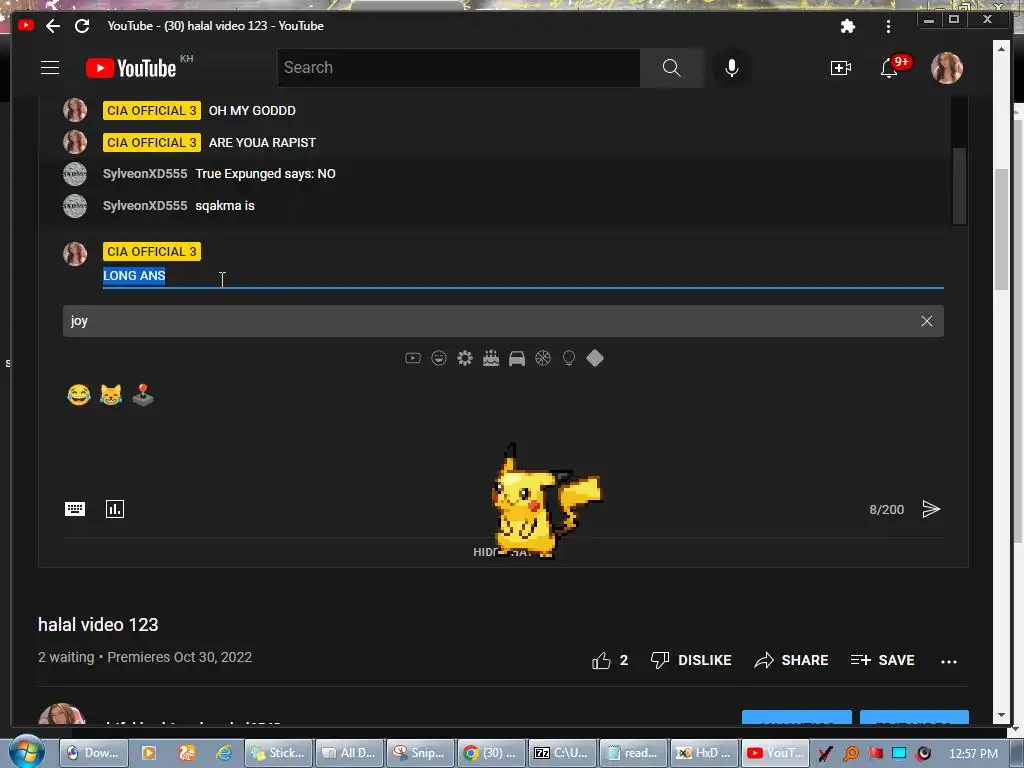Select the light bulb objects emoji category

pos(569,358)
